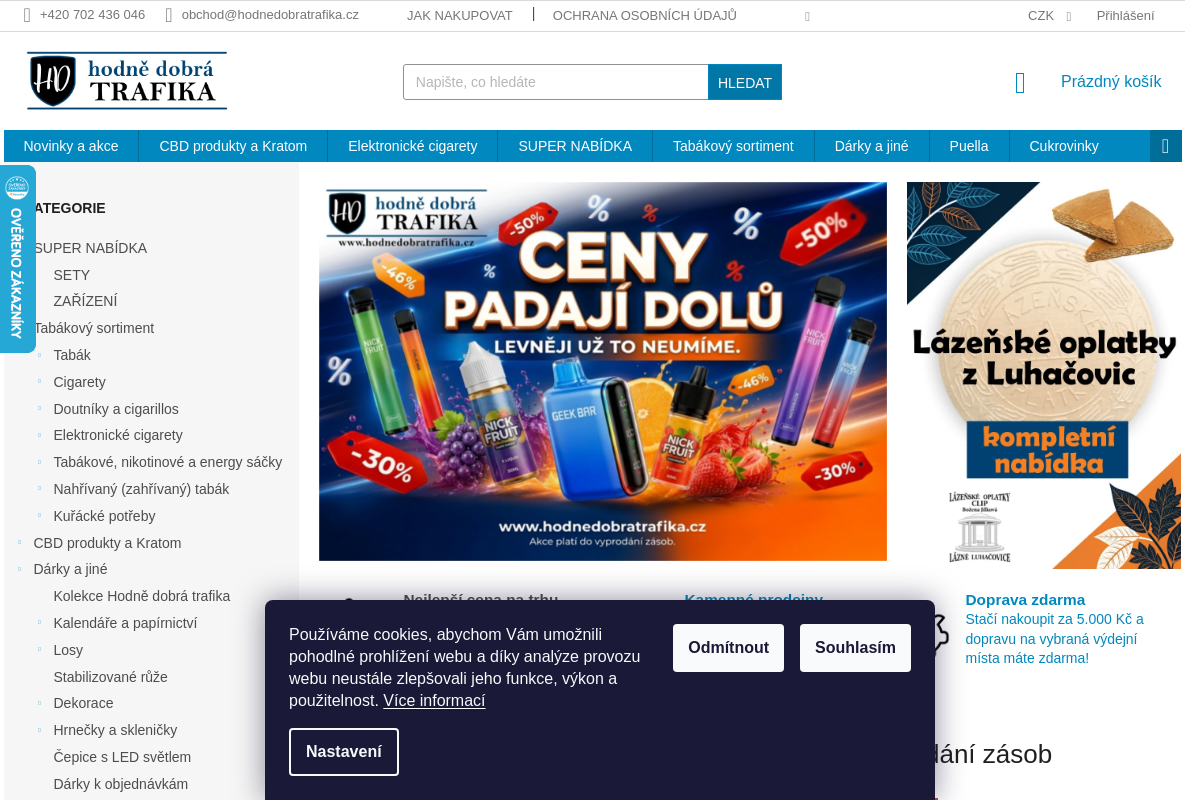Reject cookies with Odmítnout button
Screen dimensions: 1200x800
[728, 647]
